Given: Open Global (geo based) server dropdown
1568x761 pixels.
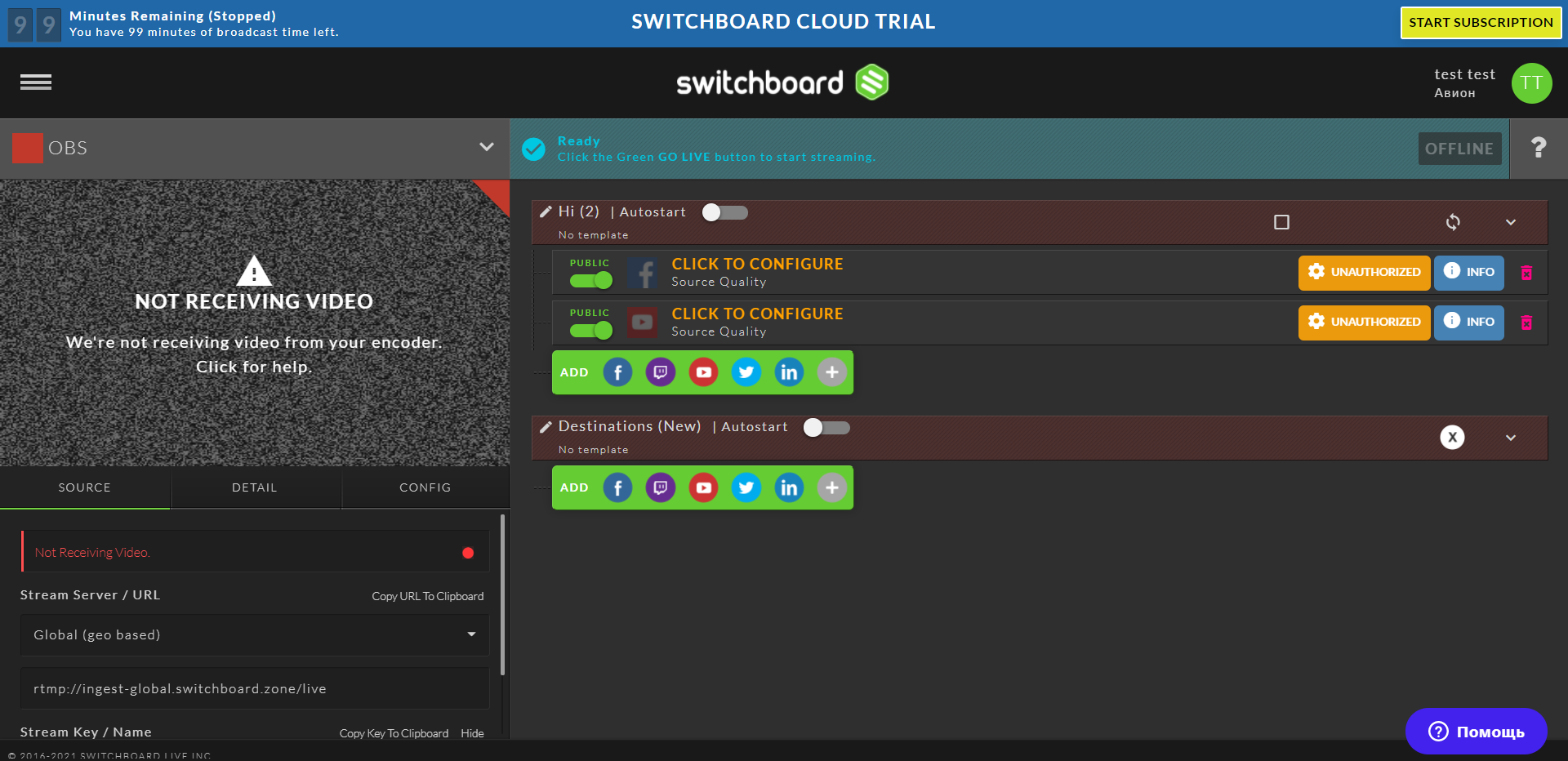Looking at the screenshot, I should pyautogui.click(x=255, y=635).
